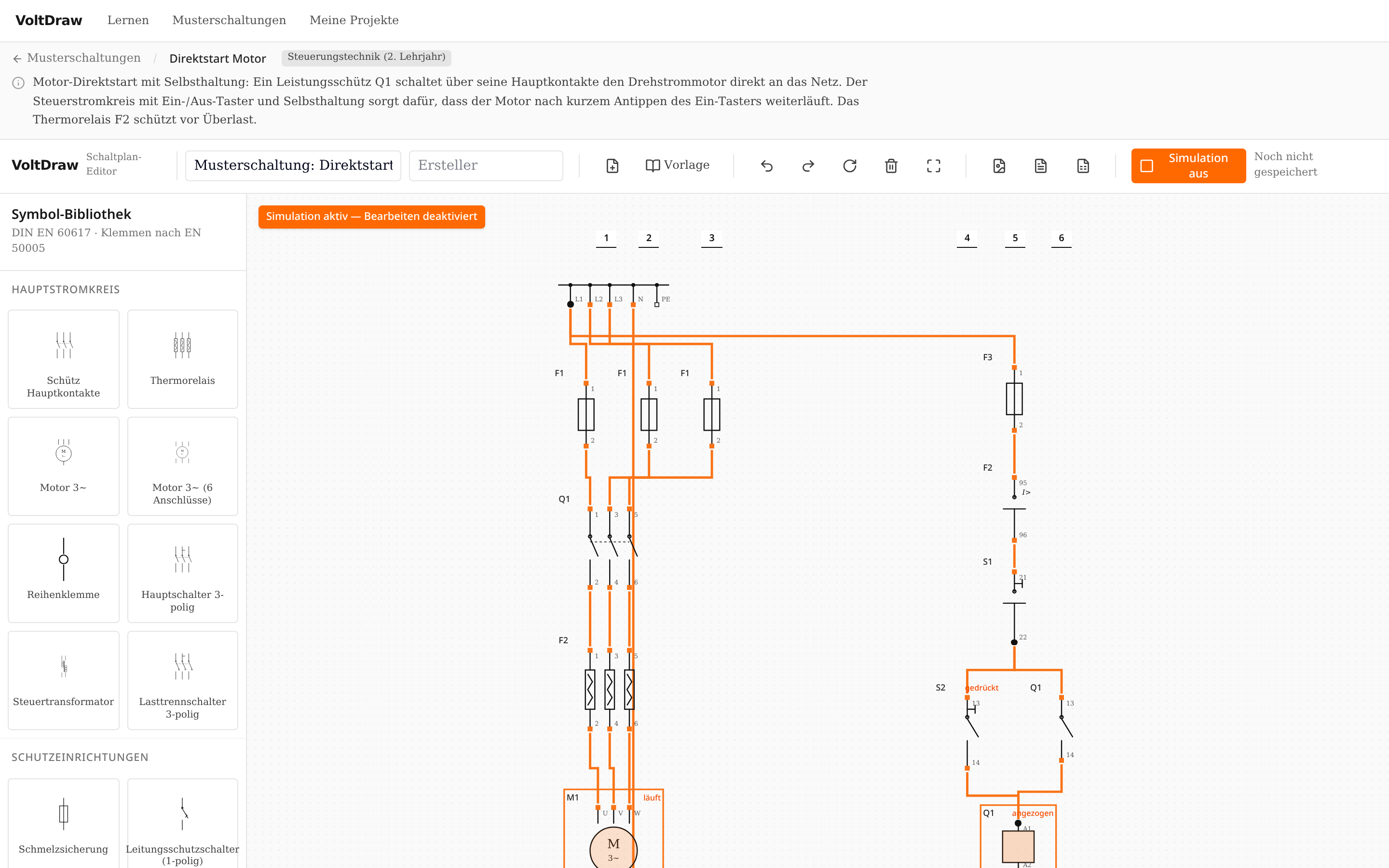1389x868 pixels.
Task: Click the undo arrow icon
Action: coord(767,166)
